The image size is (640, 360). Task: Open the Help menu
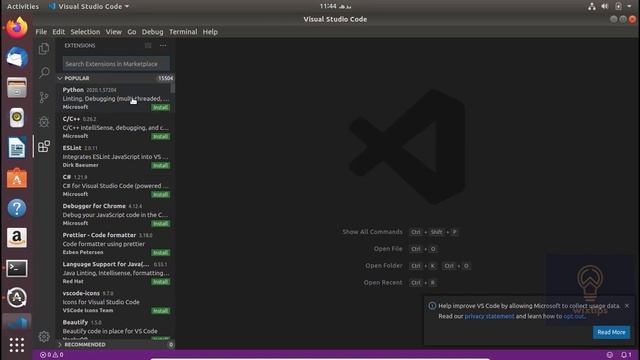tap(210, 32)
